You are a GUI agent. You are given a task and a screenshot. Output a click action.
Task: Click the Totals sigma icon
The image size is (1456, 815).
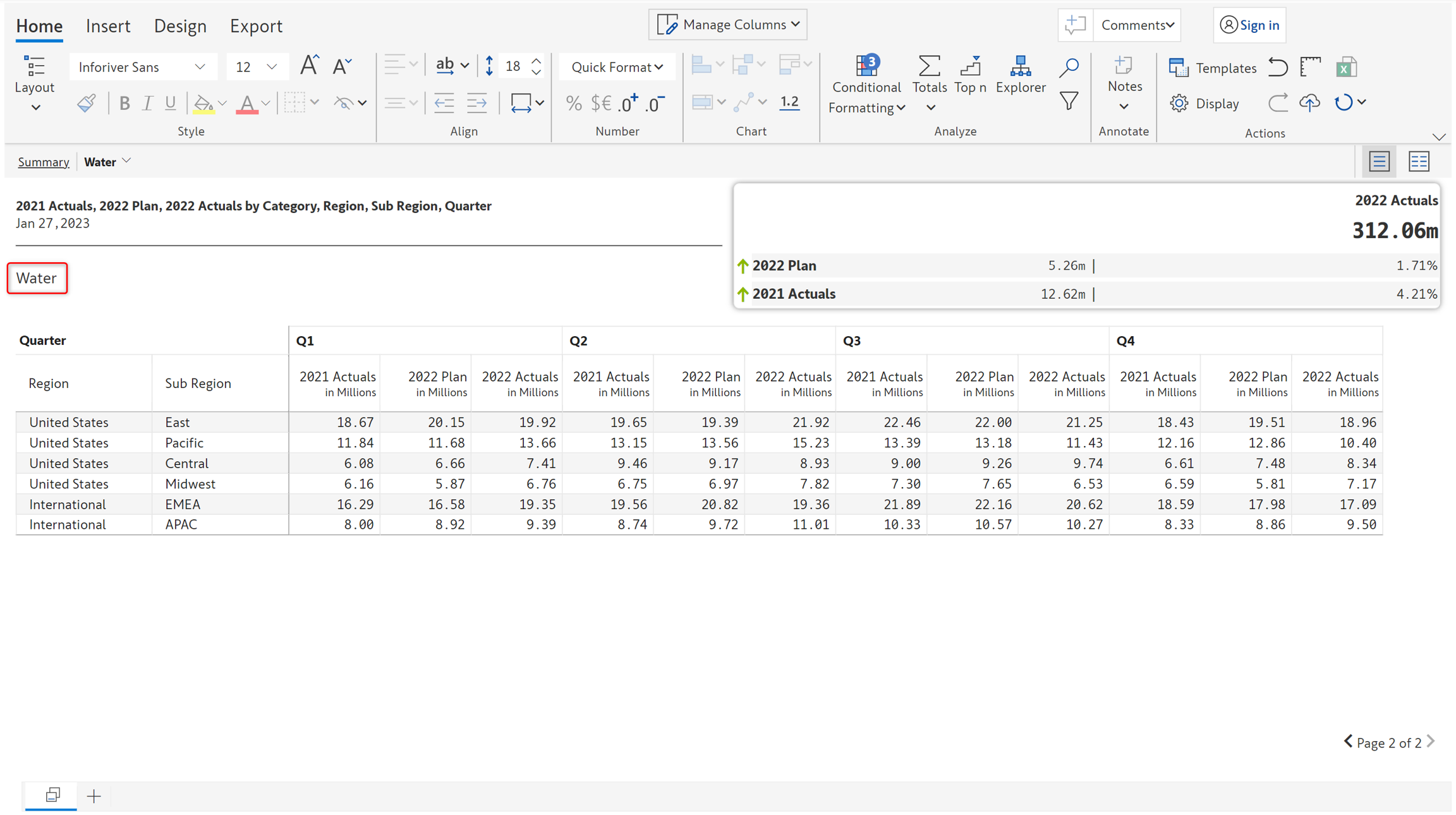[x=928, y=66]
